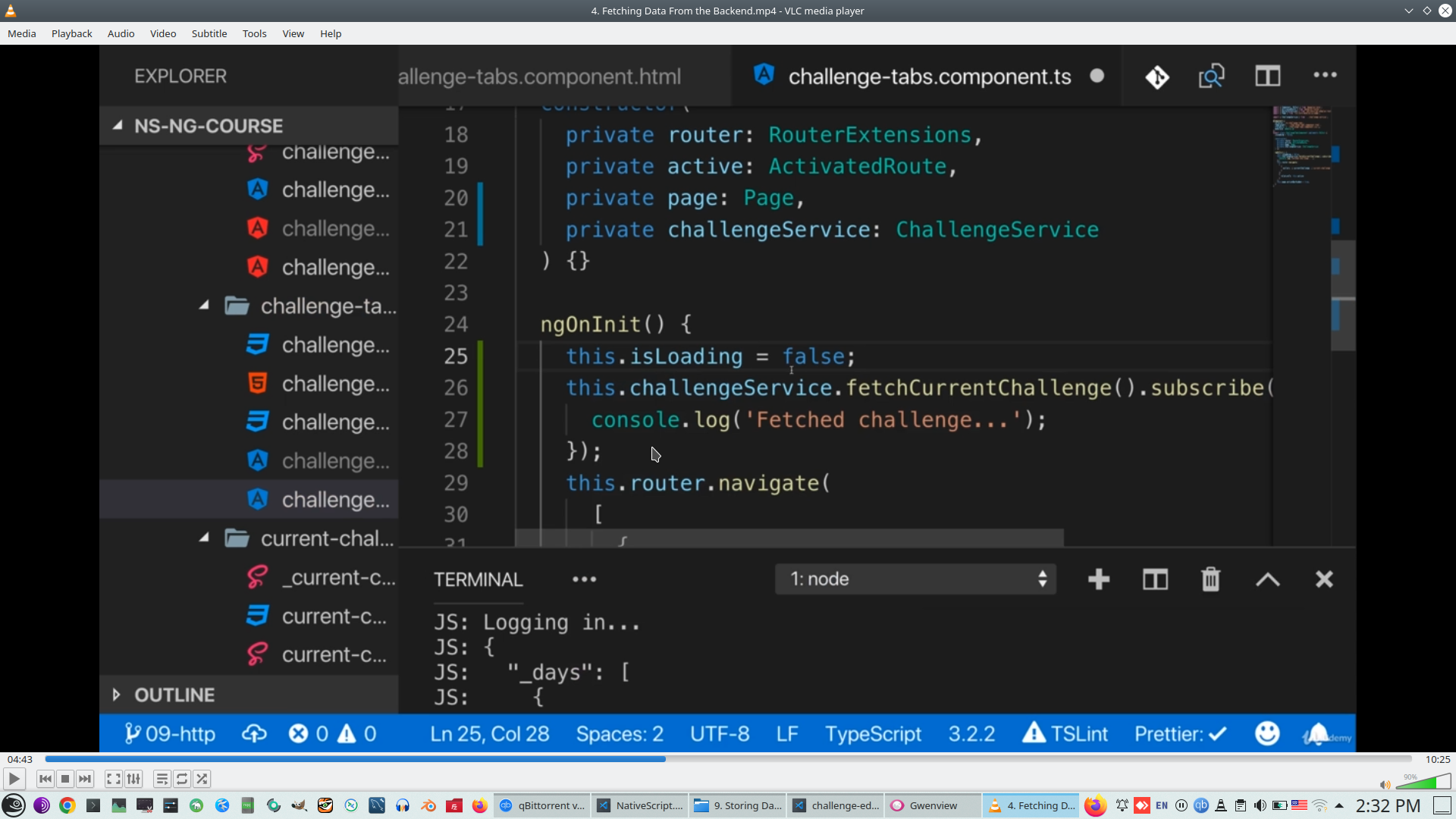Image resolution: width=1456 pixels, height=819 pixels.
Task: Toggle random shuffle playback
Action: [202, 779]
